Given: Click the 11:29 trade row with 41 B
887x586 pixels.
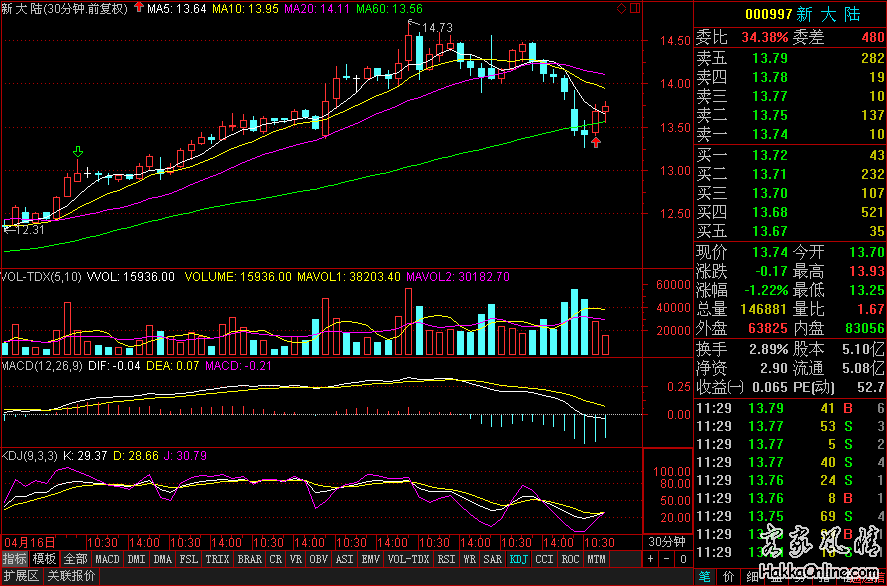Looking at the screenshot, I should pyautogui.click(x=790, y=408).
